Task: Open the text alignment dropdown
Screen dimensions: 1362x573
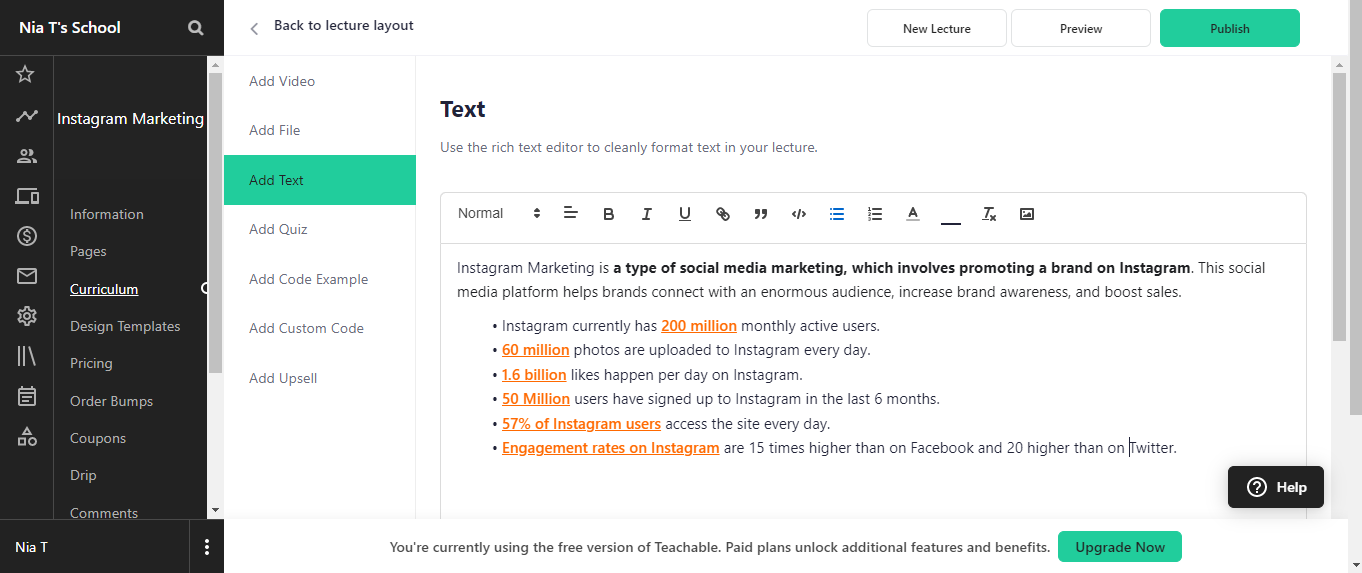Action: (571, 213)
